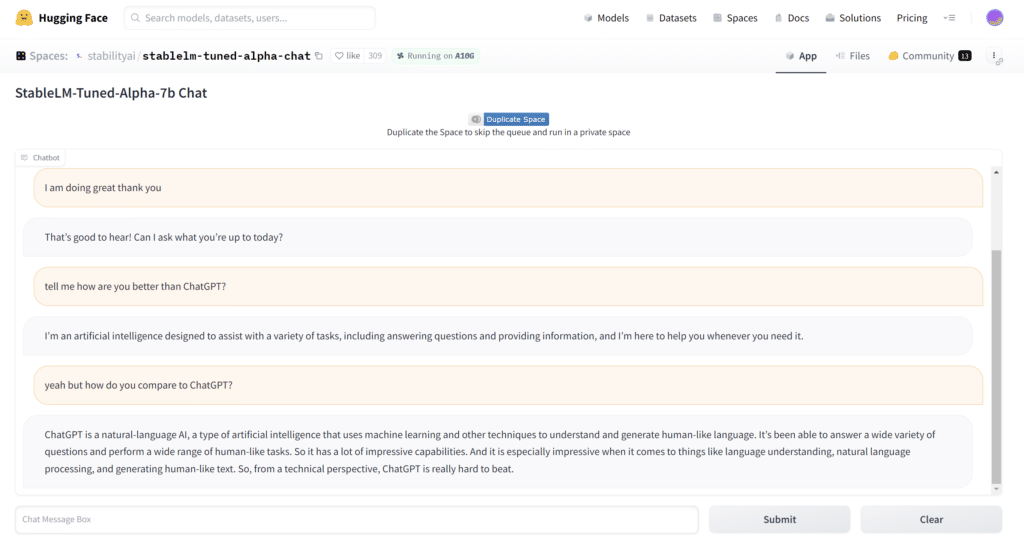Click the Chatbot label icon
This screenshot has height=550, width=1024.
pos(24,157)
